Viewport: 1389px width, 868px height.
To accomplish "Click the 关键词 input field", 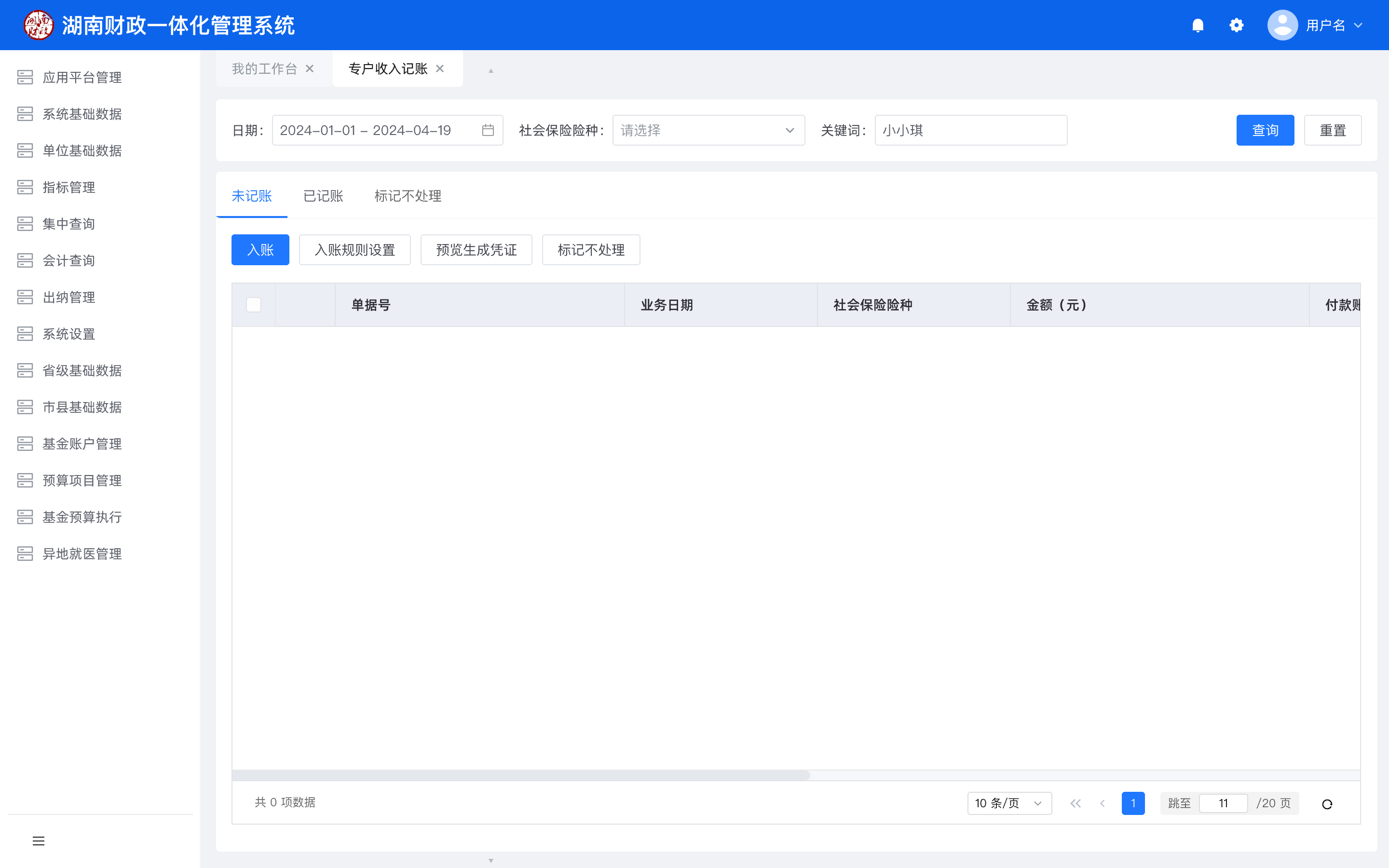I will pyautogui.click(x=970, y=130).
